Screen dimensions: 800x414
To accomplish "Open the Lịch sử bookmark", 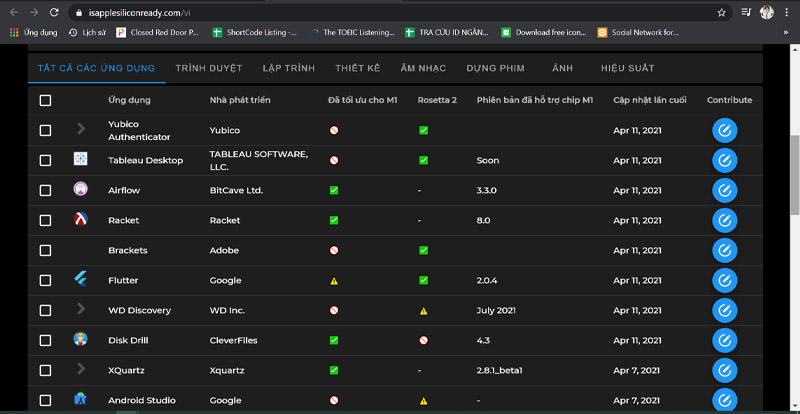I will pyautogui.click(x=87, y=33).
